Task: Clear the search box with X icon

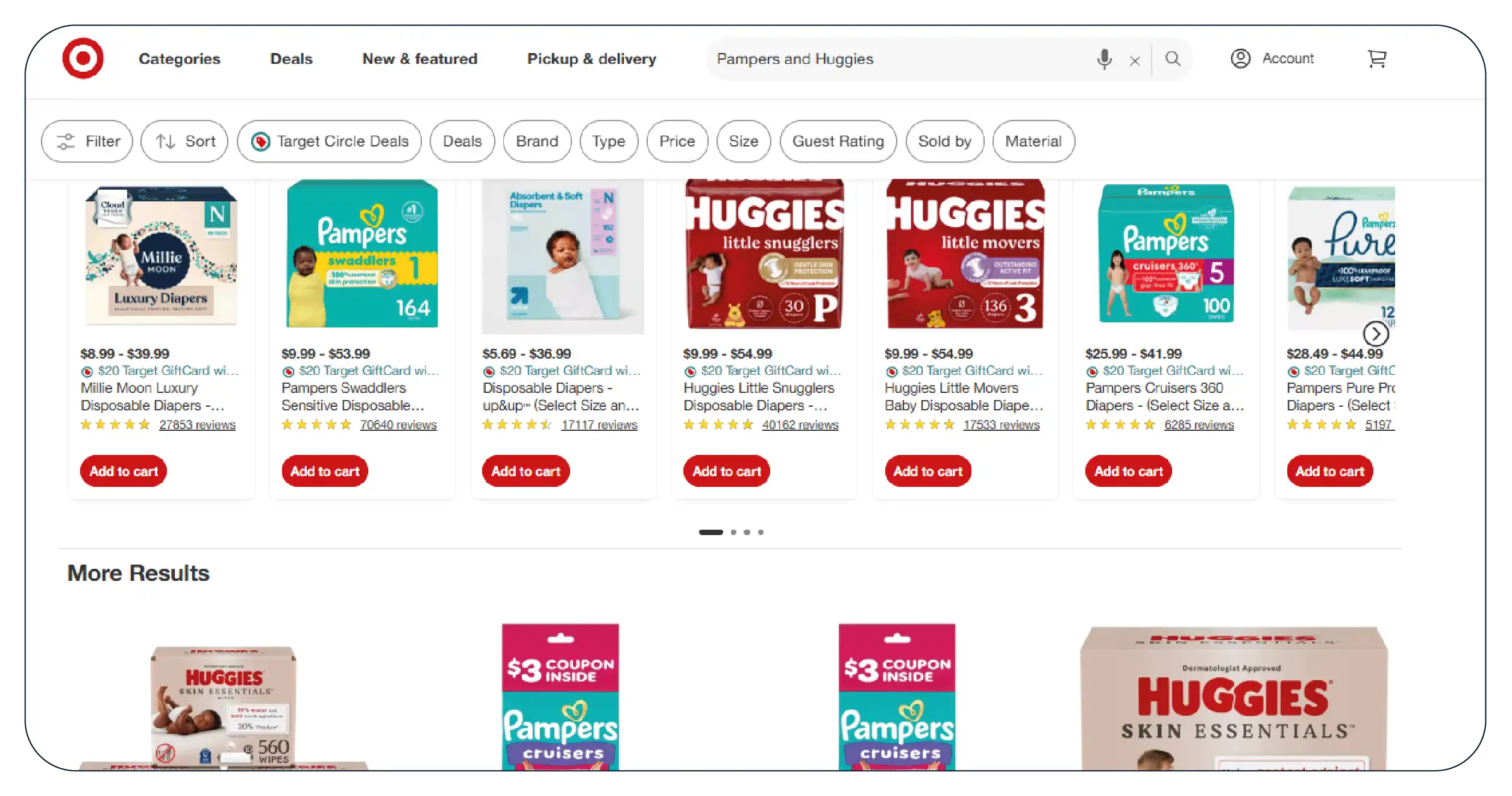Action: [x=1135, y=60]
